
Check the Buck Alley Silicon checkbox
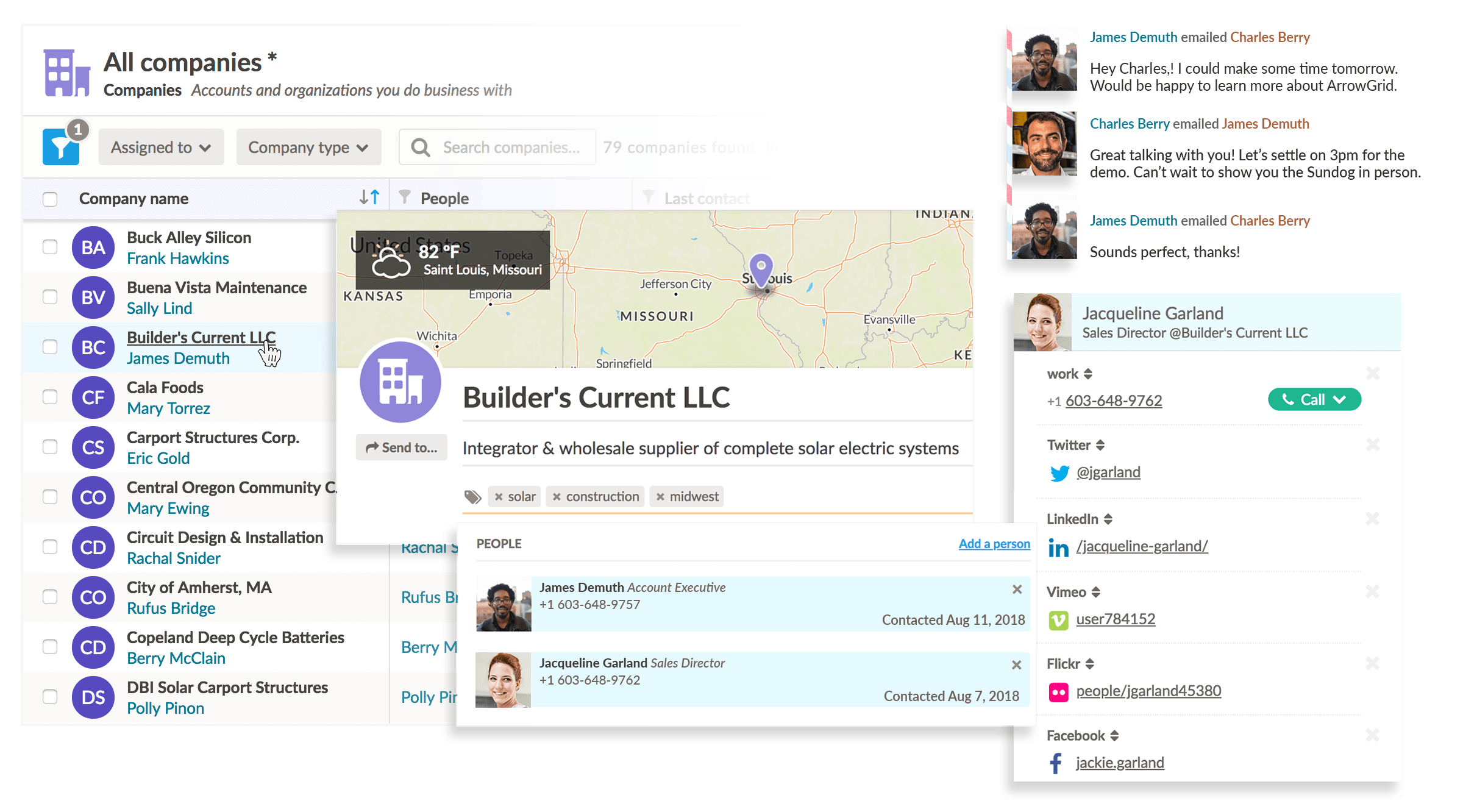(x=50, y=247)
